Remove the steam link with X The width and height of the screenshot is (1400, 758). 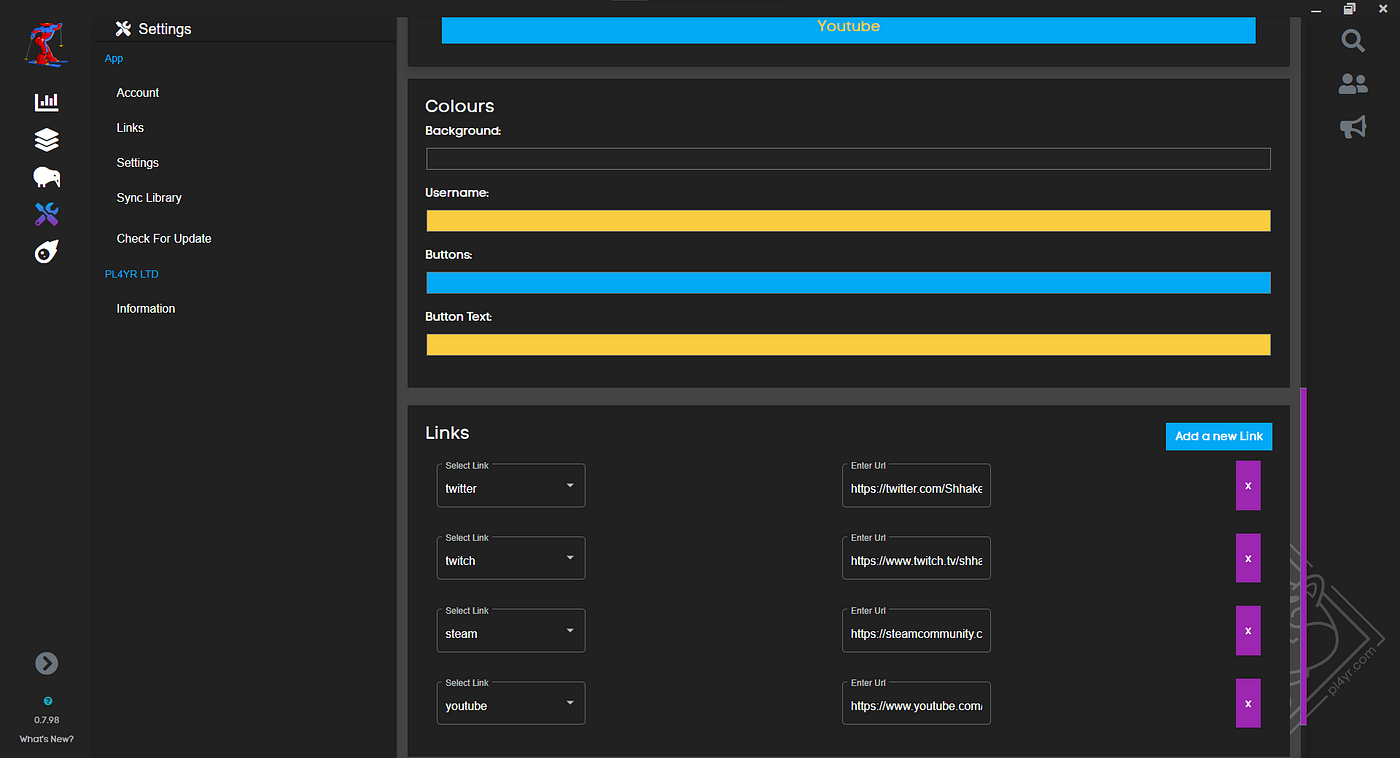click(1248, 631)
